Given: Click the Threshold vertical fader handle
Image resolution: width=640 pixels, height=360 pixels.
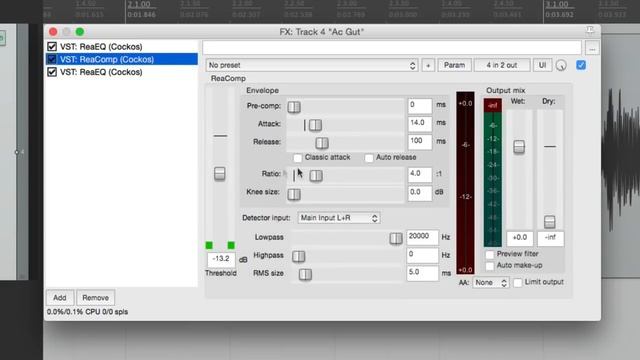Looking at the screenshot, I should click(x=220, y=173).
